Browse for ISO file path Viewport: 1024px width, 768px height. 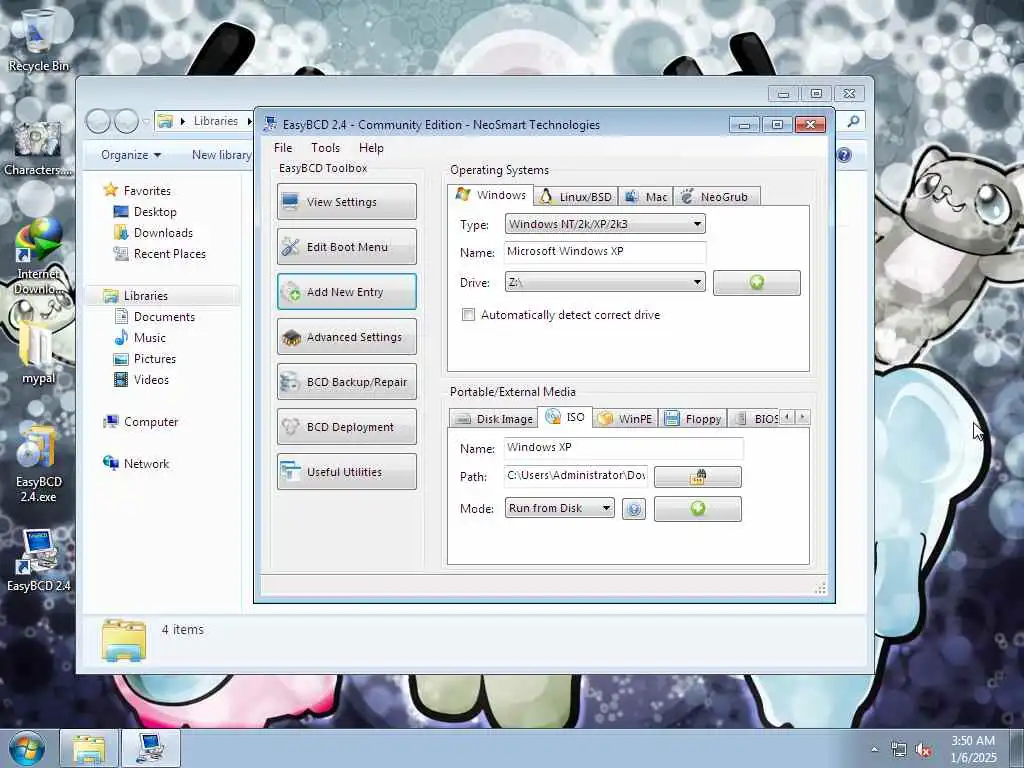tap(697, 477)
